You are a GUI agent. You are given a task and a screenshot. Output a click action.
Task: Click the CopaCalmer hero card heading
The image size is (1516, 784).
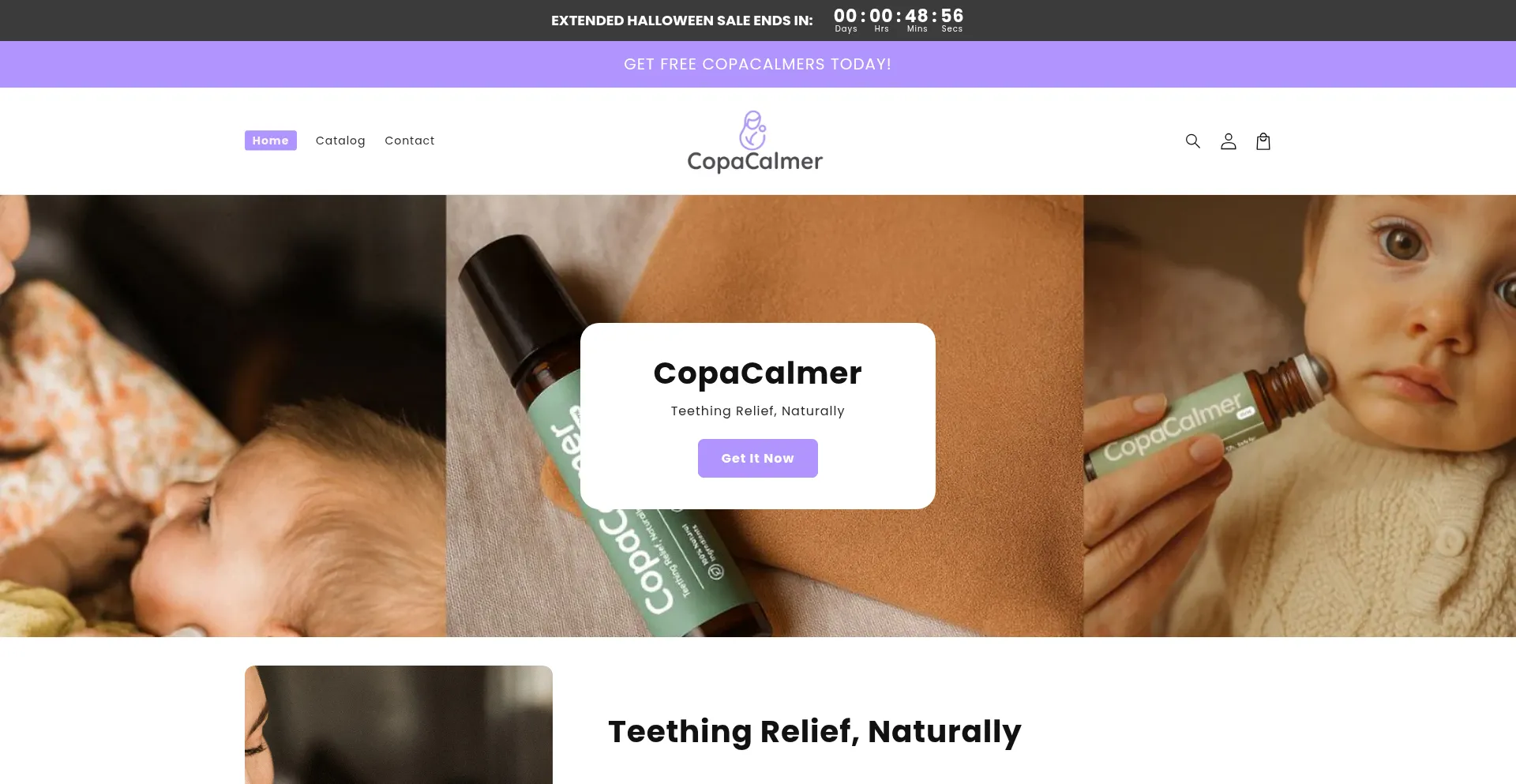pos(758,373)
